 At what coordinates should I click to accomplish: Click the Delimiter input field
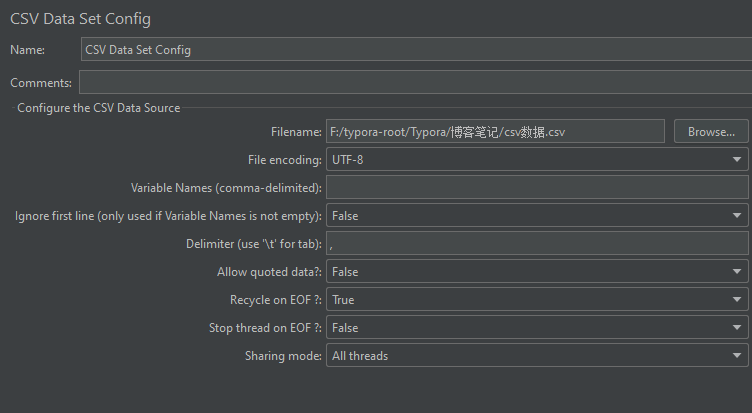coord(537,244)
